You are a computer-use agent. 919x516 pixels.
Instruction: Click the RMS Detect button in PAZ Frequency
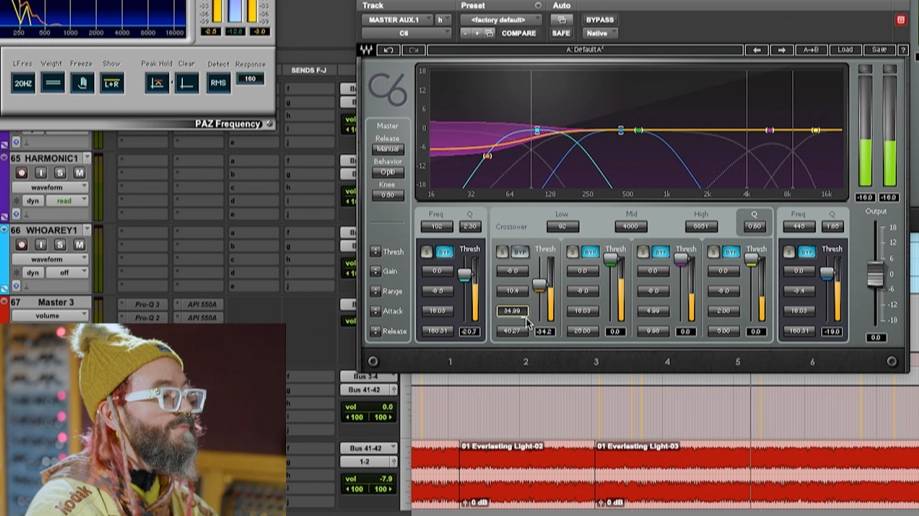(218, 83)
